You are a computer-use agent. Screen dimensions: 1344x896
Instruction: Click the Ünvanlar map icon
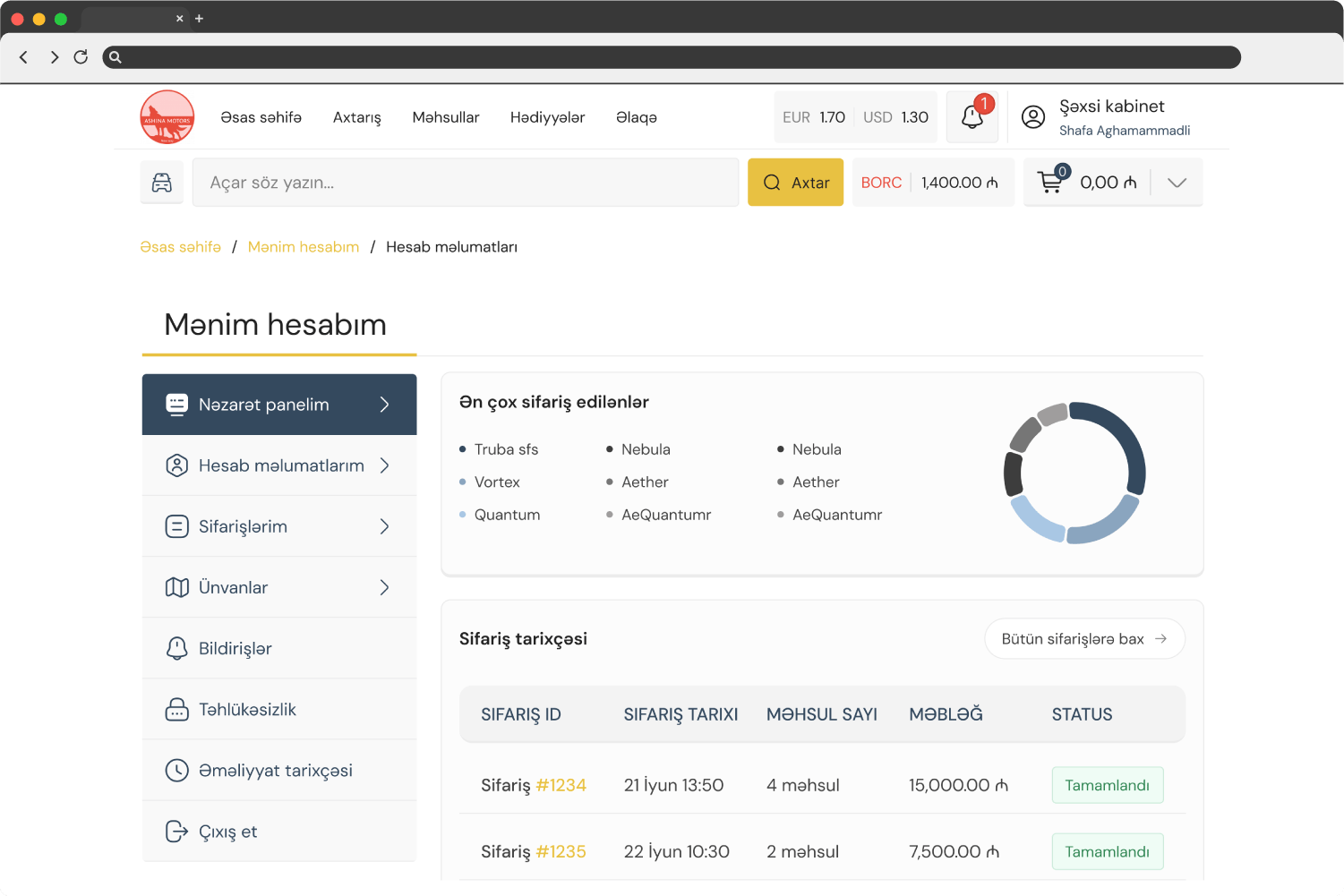(x=176, y=587)
